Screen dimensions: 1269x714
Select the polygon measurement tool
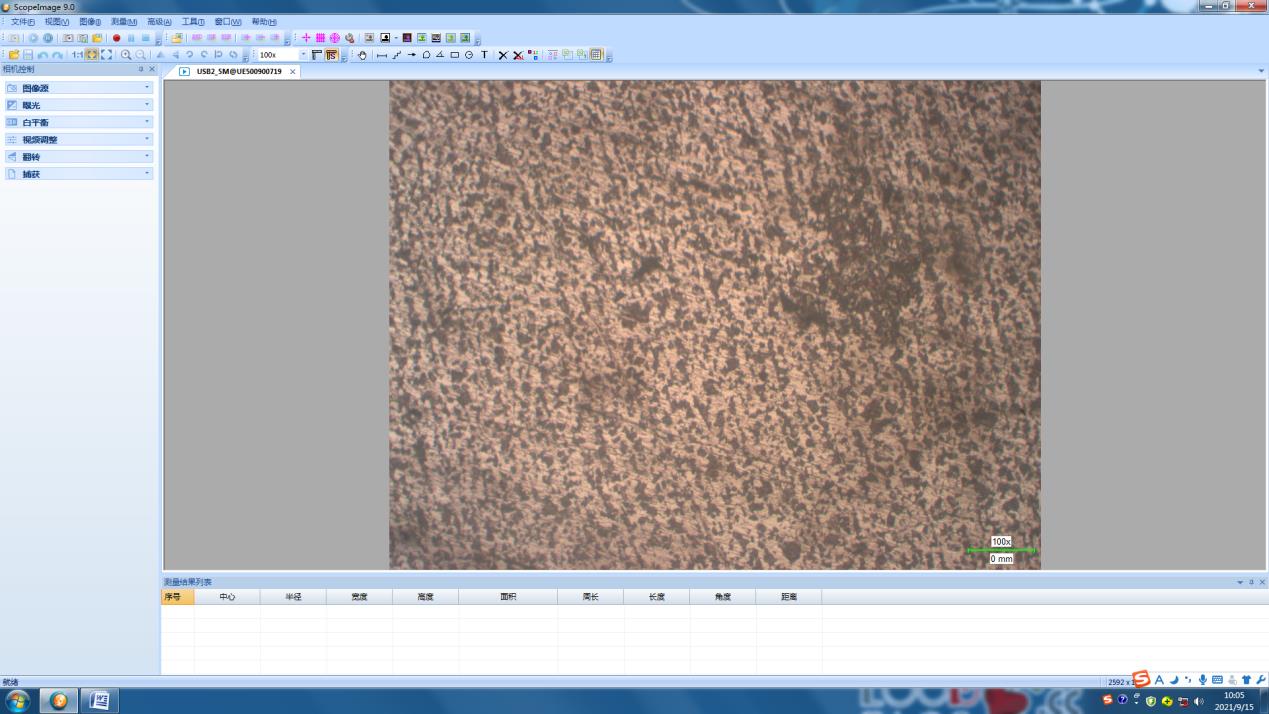pyautogui.click(x=426, y=55)
